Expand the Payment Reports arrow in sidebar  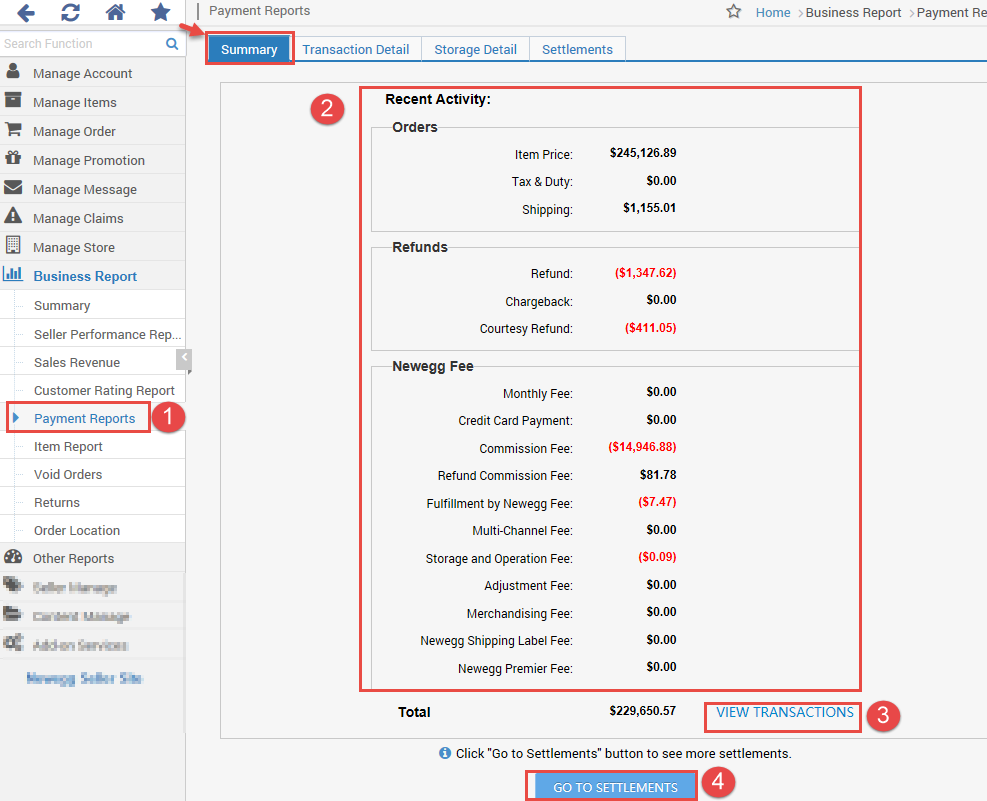(14, 417)
